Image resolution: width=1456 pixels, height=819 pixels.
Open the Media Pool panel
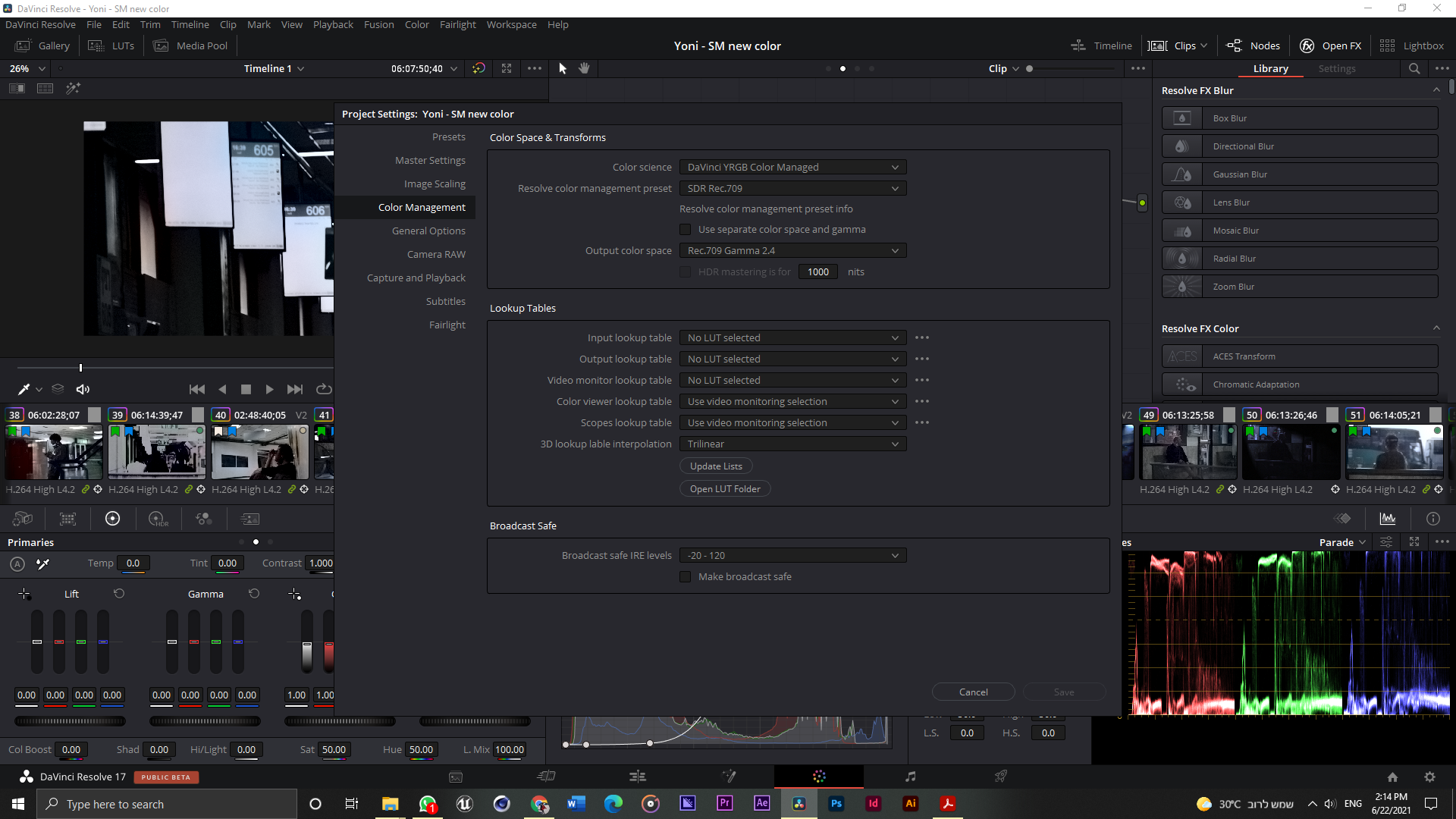(x=190, y=45)
